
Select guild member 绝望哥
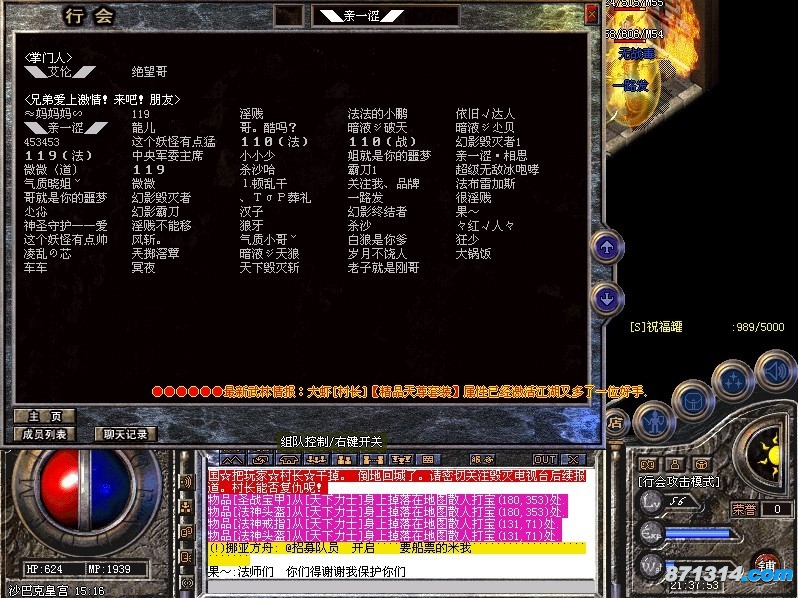(x=150, y=72)
